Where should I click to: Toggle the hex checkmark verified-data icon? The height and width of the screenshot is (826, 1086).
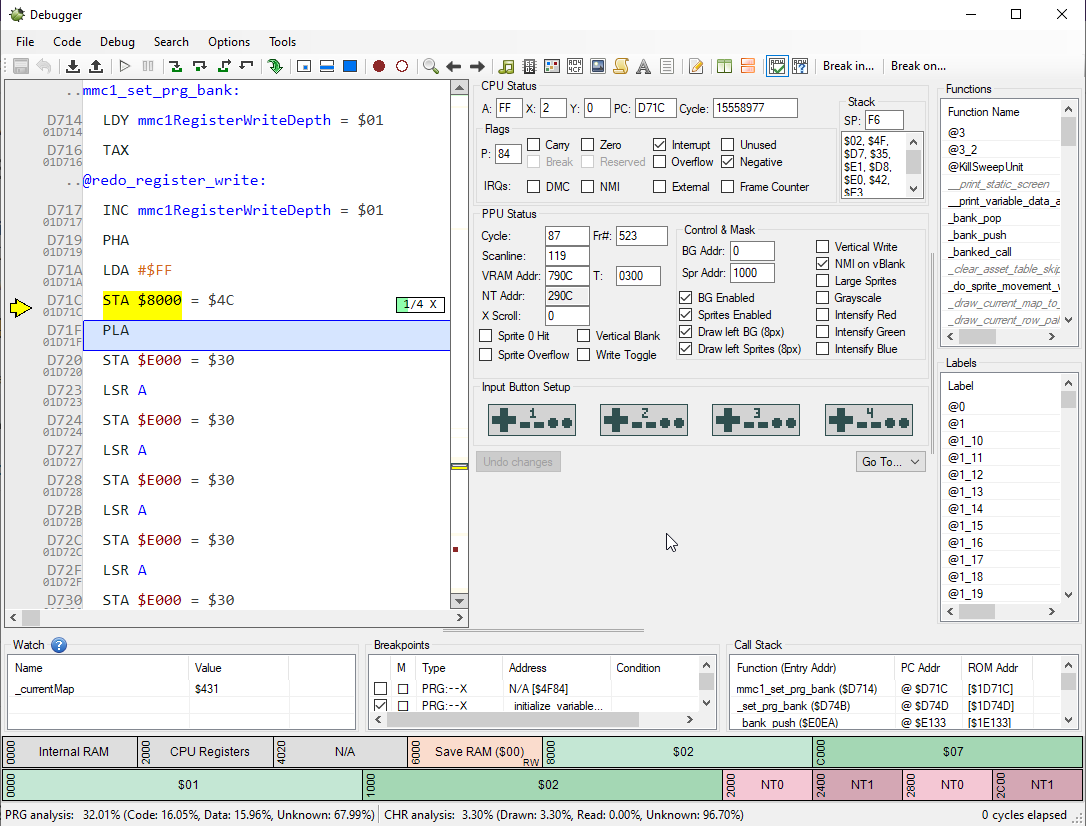pyautogui.click(x=777, y=66)
